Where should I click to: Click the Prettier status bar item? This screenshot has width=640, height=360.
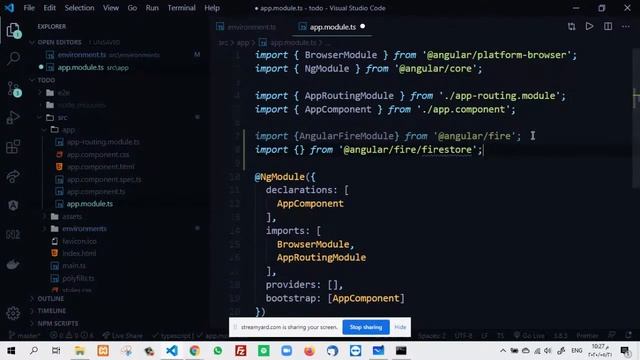587,335
